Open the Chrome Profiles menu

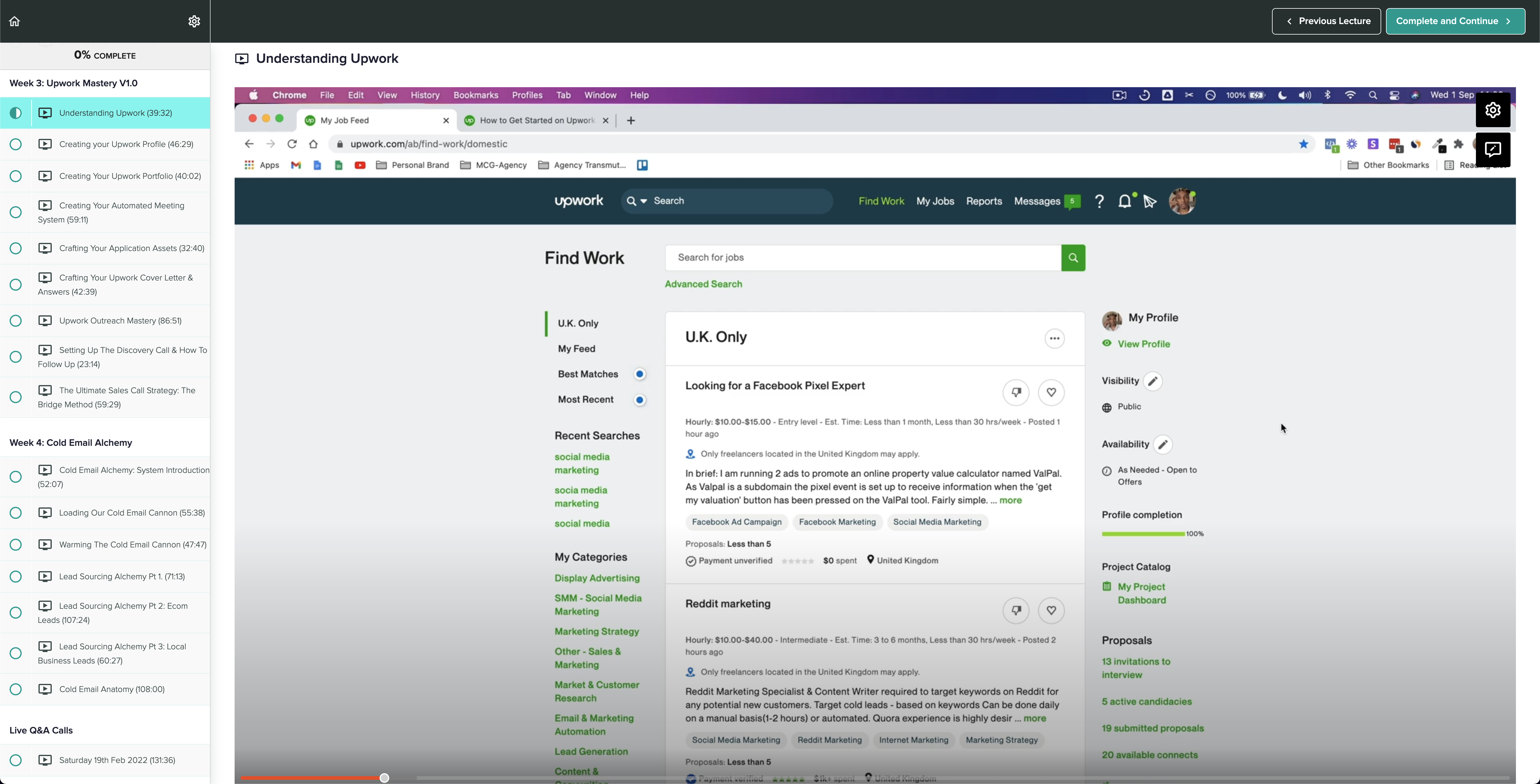tap(527, 96)
